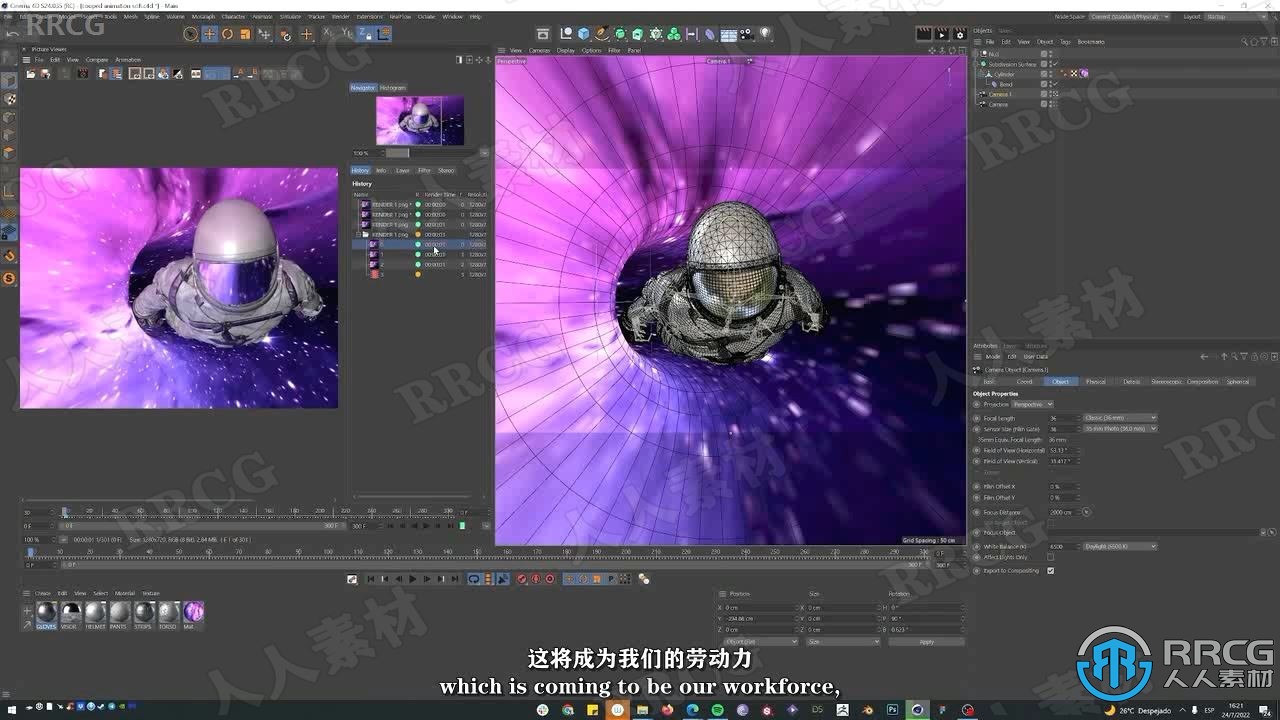Open Classic (36 mm) focal length dropdown
Screen dimensions: 1280x720
1120,418
